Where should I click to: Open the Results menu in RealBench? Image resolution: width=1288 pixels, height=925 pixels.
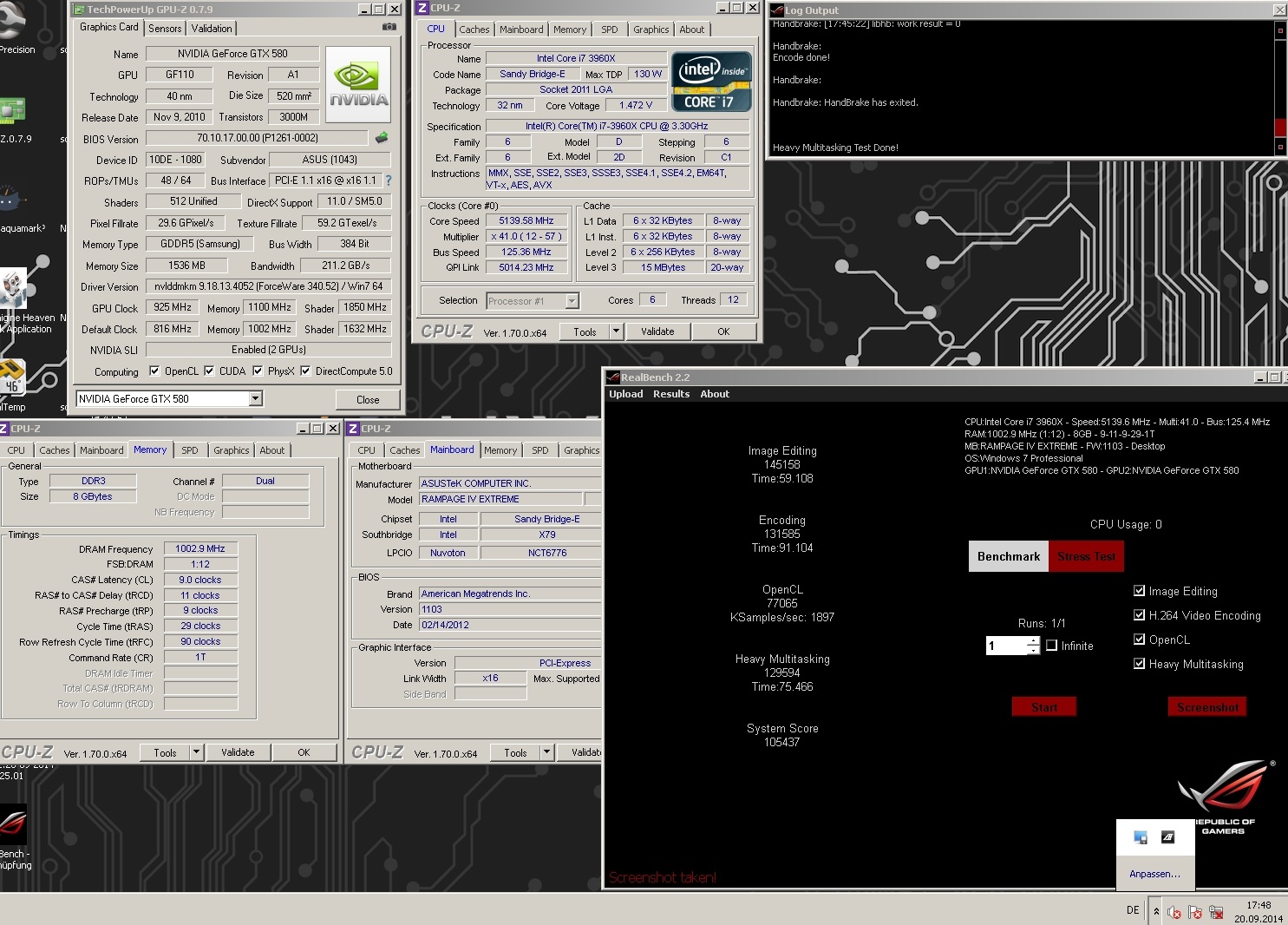(x=671, y=394)
